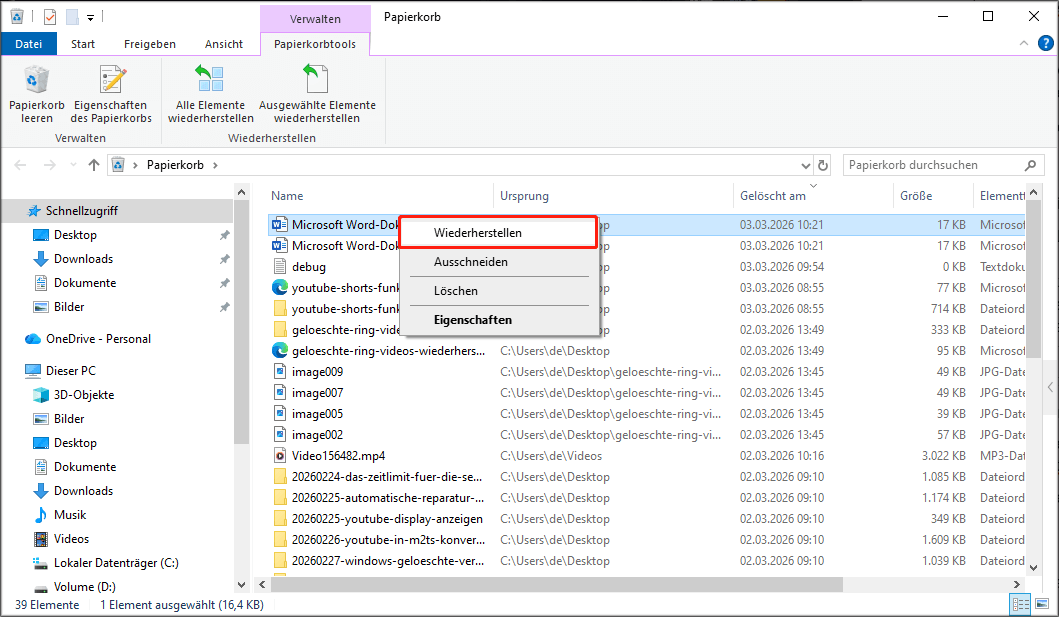Click Ausgewählte Elemente wiederherstellen icon
1059x617 pixels.
point(317,80)
